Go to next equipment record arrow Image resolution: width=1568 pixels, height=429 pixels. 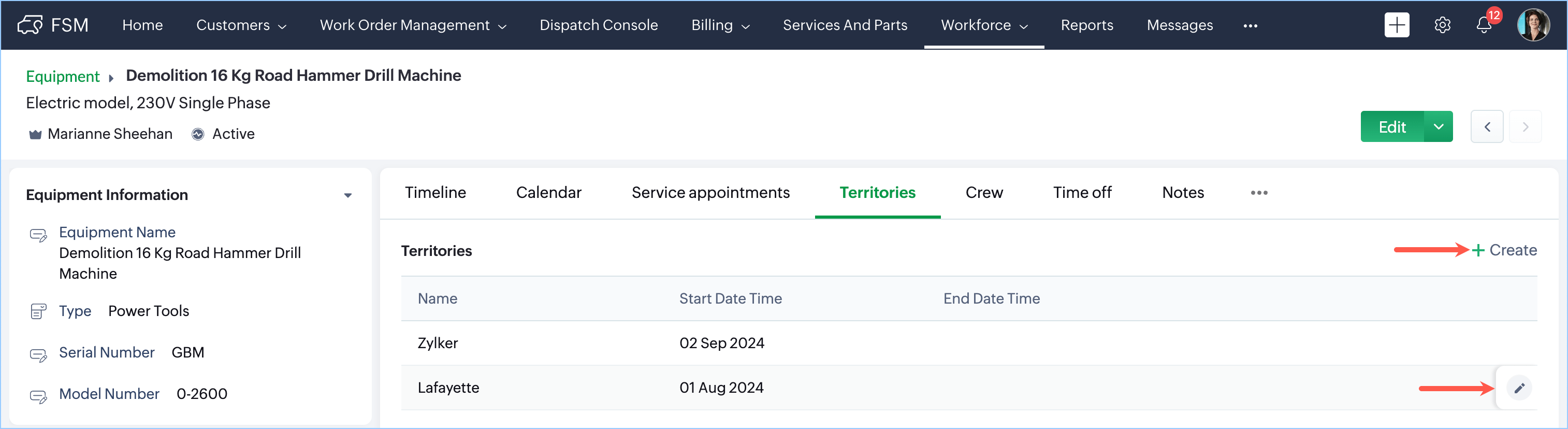(1525, 127)
